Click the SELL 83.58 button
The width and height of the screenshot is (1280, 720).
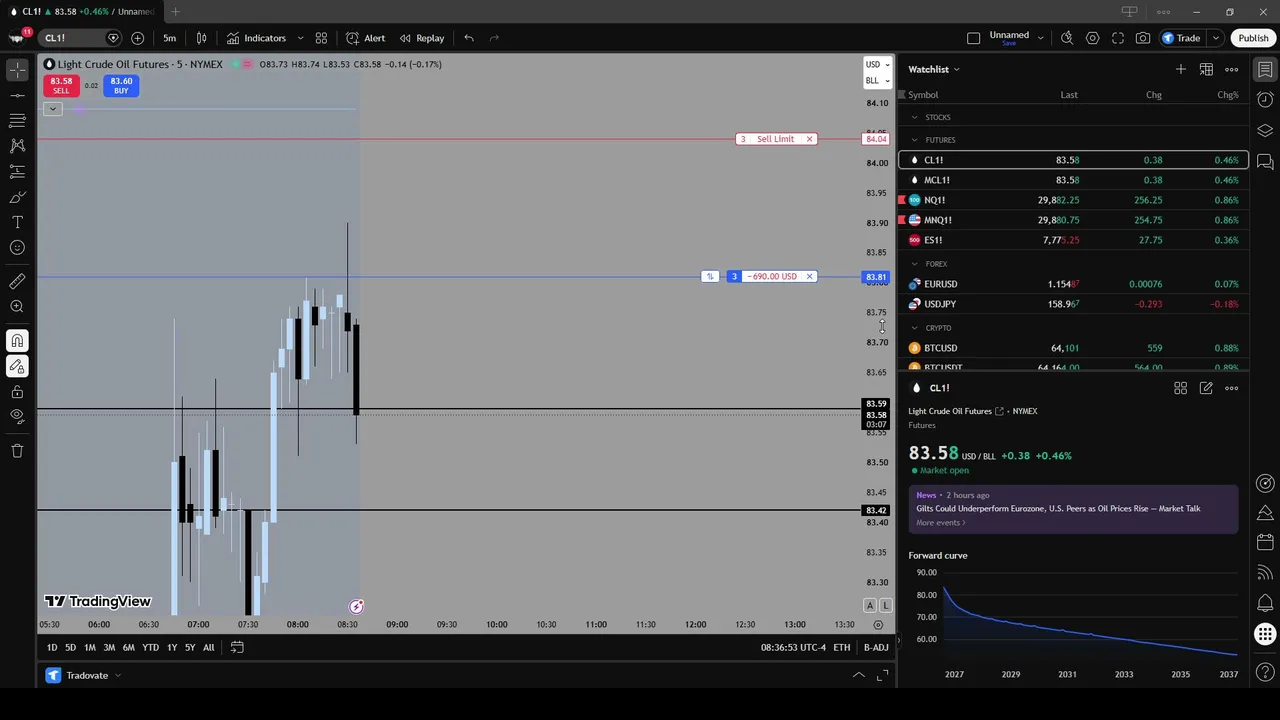pos(61,86)
